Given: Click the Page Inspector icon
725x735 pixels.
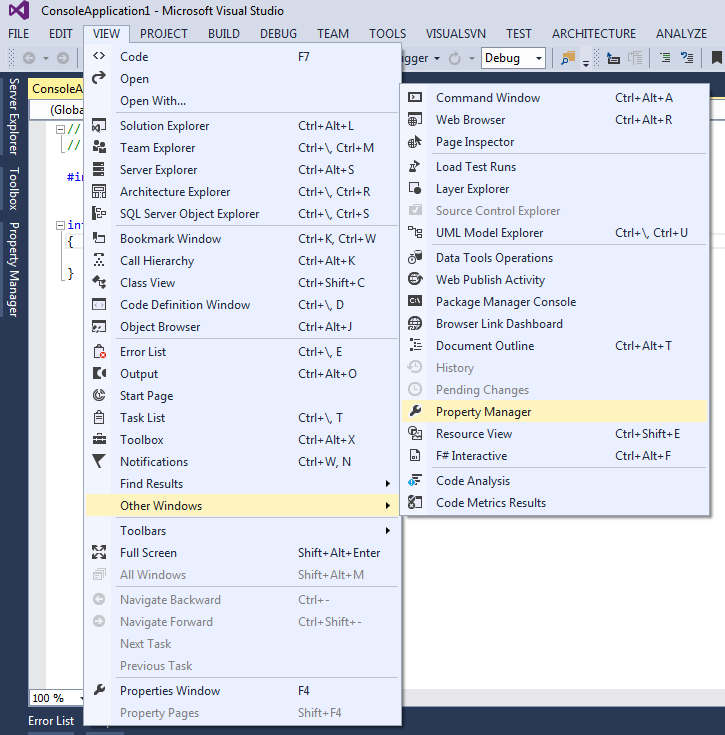Looking at the screenshot, I should click(415, 142).
